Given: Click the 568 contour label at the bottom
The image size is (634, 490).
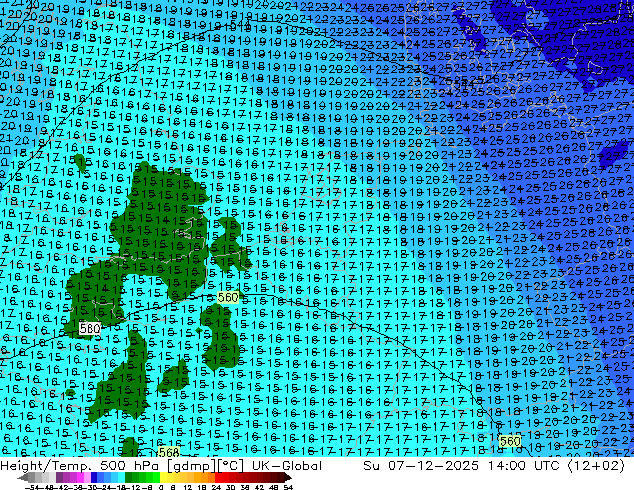Looking at the screenshot, I should (168, 452).
